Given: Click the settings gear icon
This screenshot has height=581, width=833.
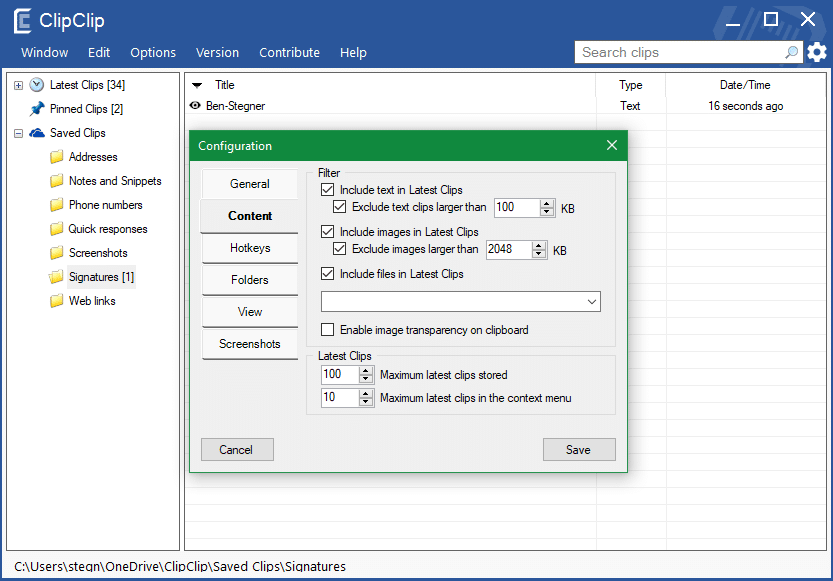Looking at the screenshot, I should (817, 52).
